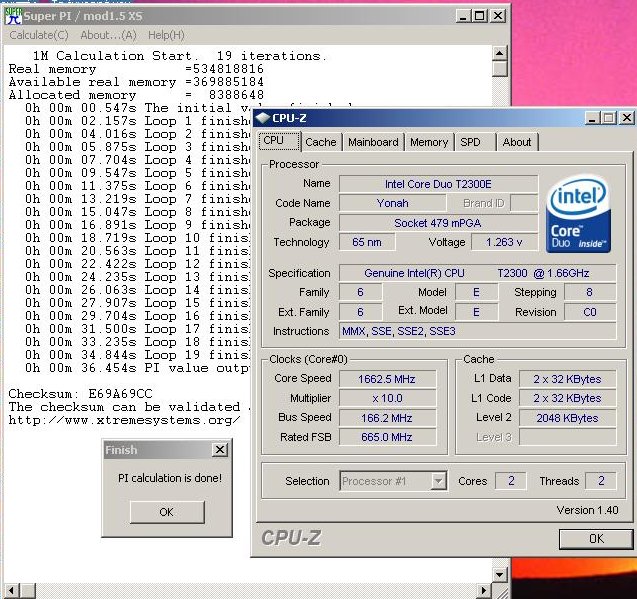
Task: Click the Core Speed value 1662.5 MHz
Action: [x=388, y=379]
